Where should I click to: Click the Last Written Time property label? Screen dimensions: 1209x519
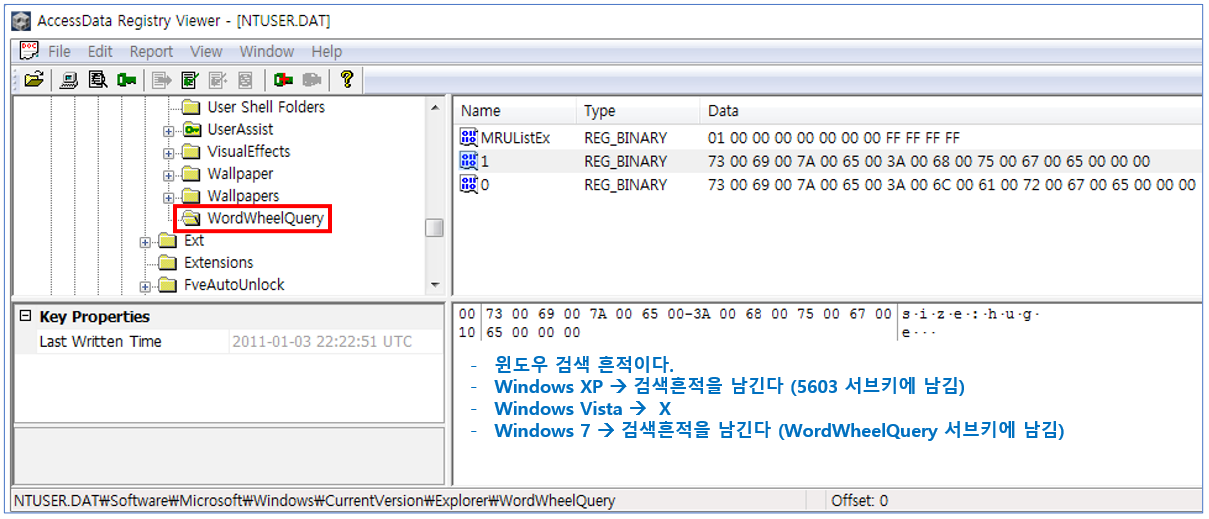100,341
